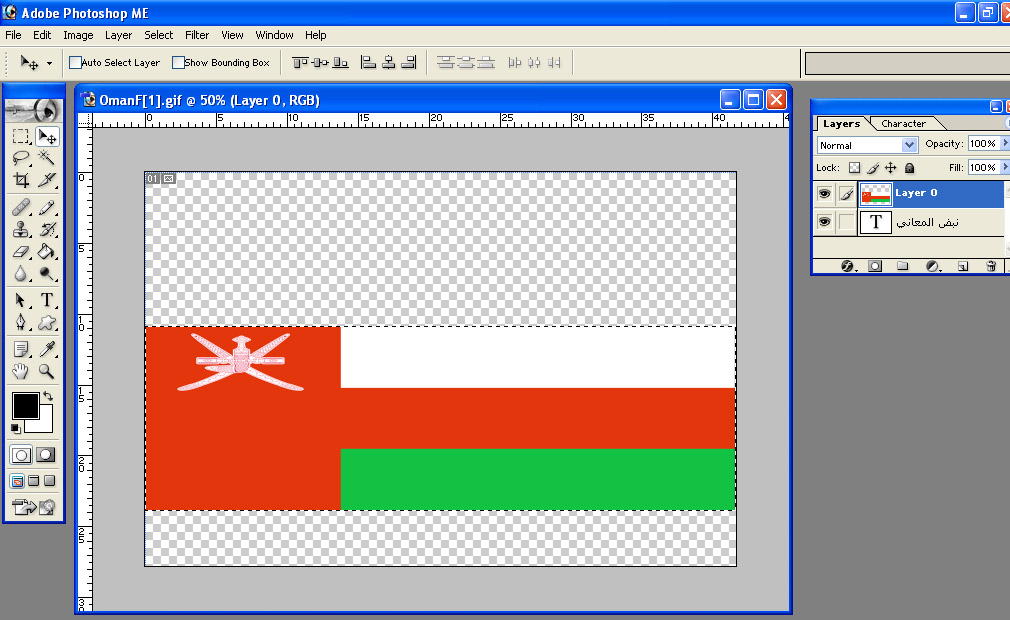Create new fill or adjustment layer
1010x620 pixels.
(x=933, y=266)
